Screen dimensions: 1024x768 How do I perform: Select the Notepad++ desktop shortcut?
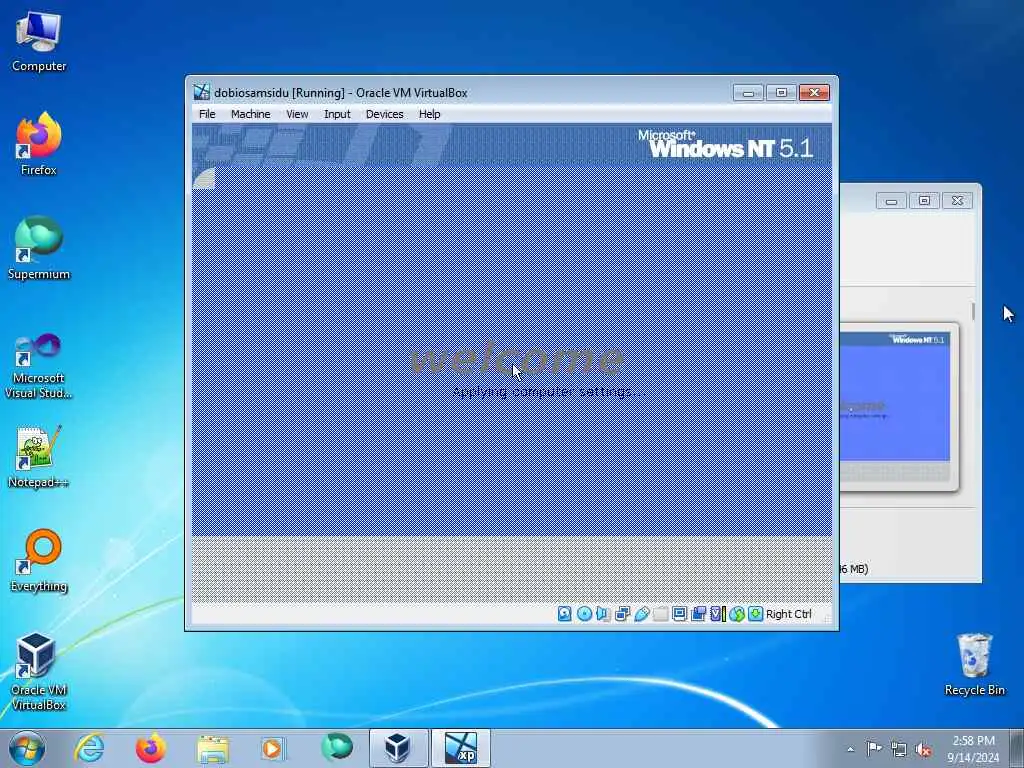[39, 457]
